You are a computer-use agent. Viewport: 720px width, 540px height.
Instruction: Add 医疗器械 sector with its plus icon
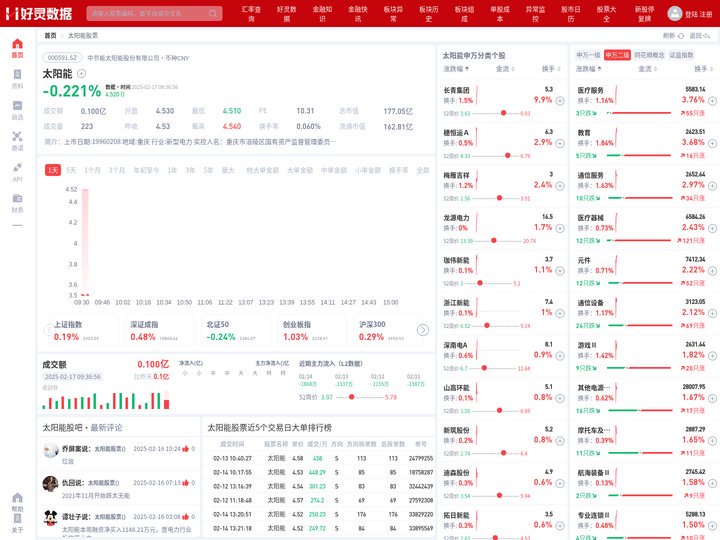[x=712, y=228]
